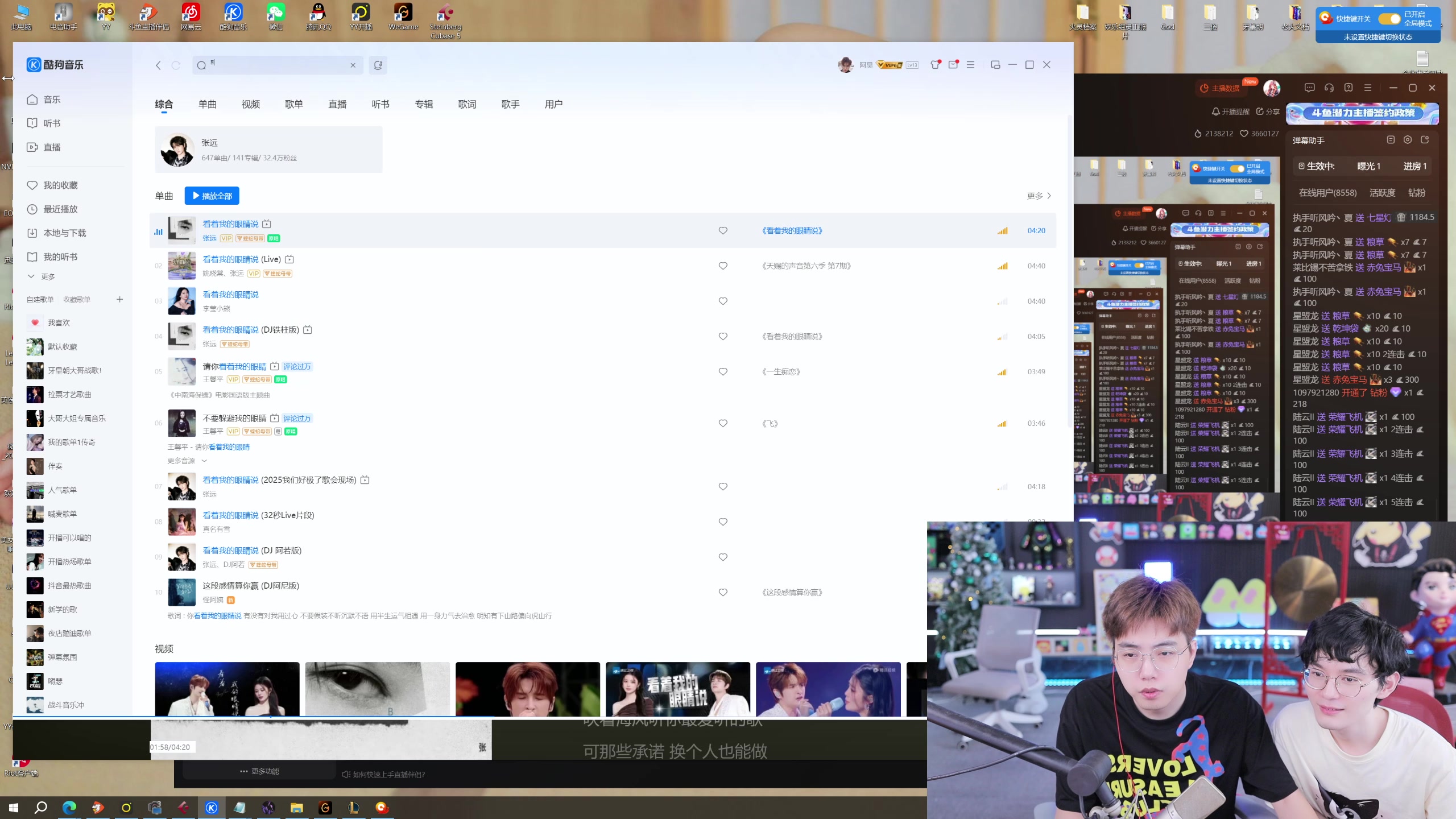Open 腾讯QQ desktop shortcut
The height and width of the screenshot is (819, 1456).
tap(318, 17)
